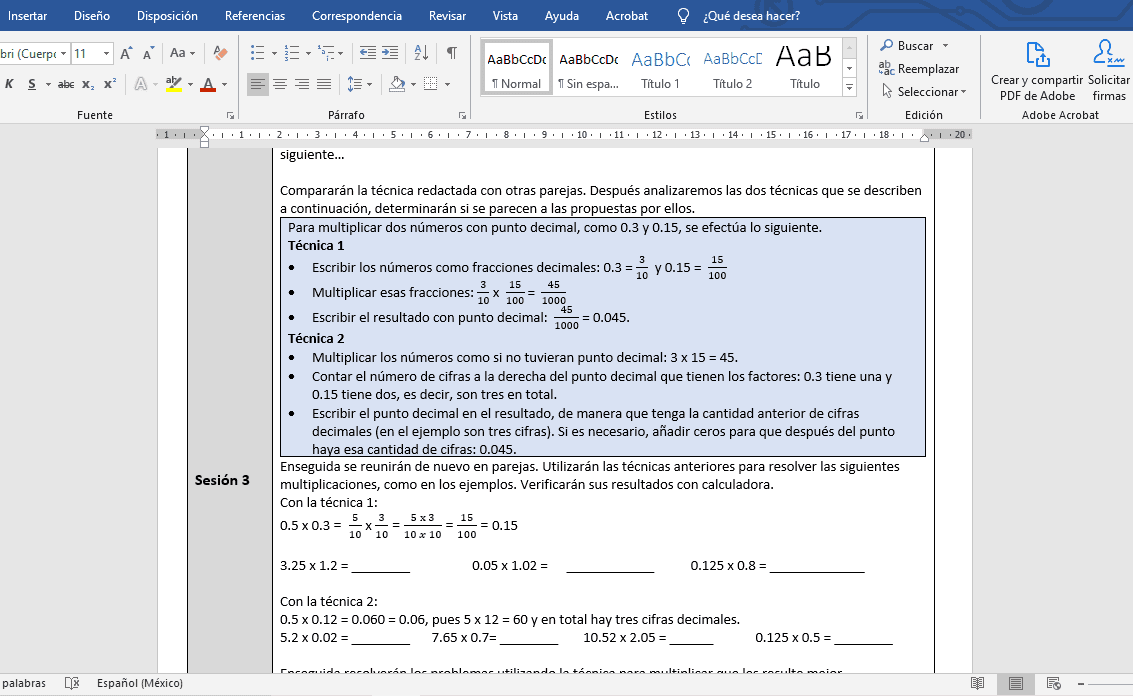Apply red font color

tap(208, 85)
